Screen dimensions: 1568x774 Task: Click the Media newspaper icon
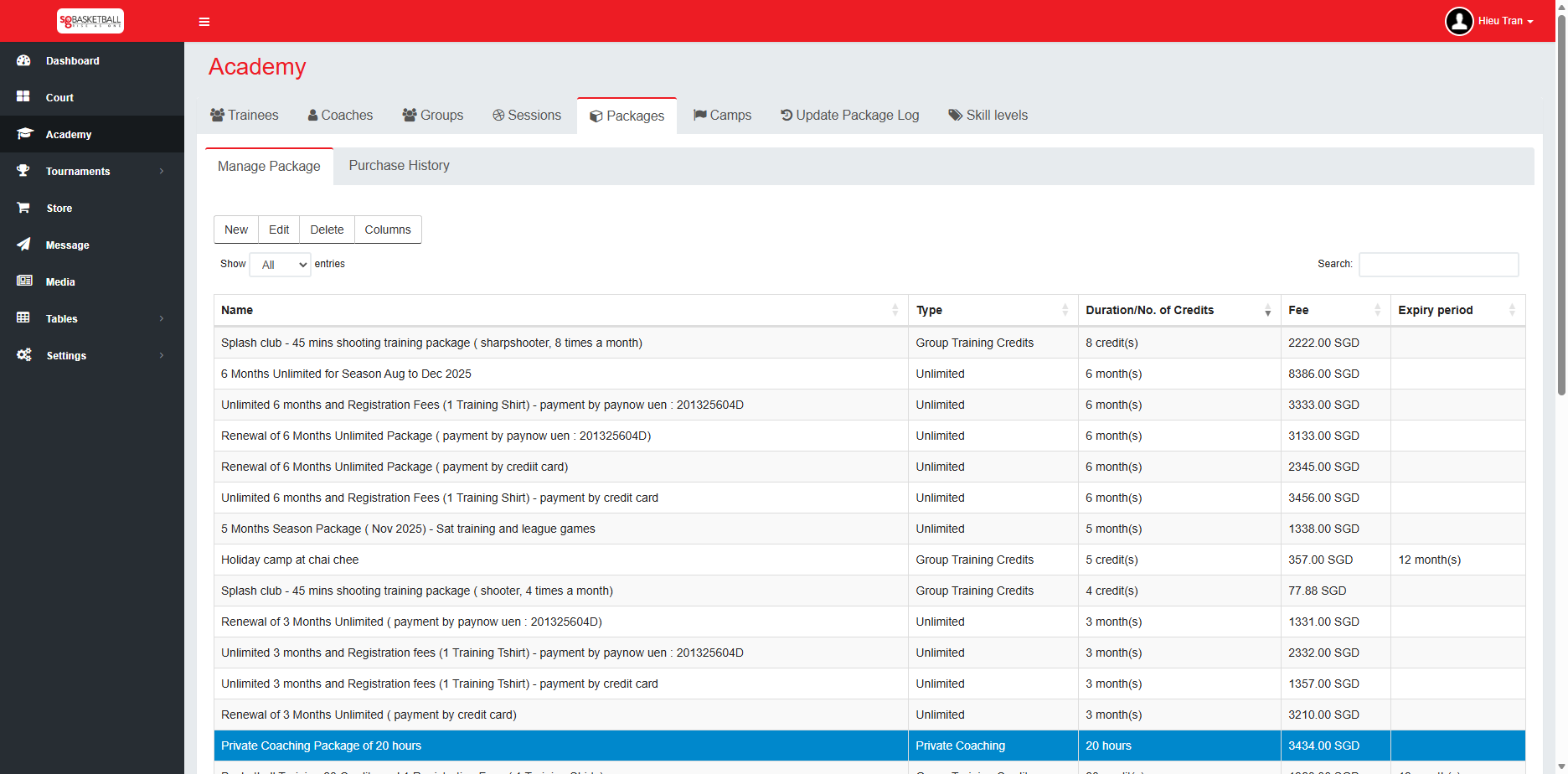click(x=24, y=281)
